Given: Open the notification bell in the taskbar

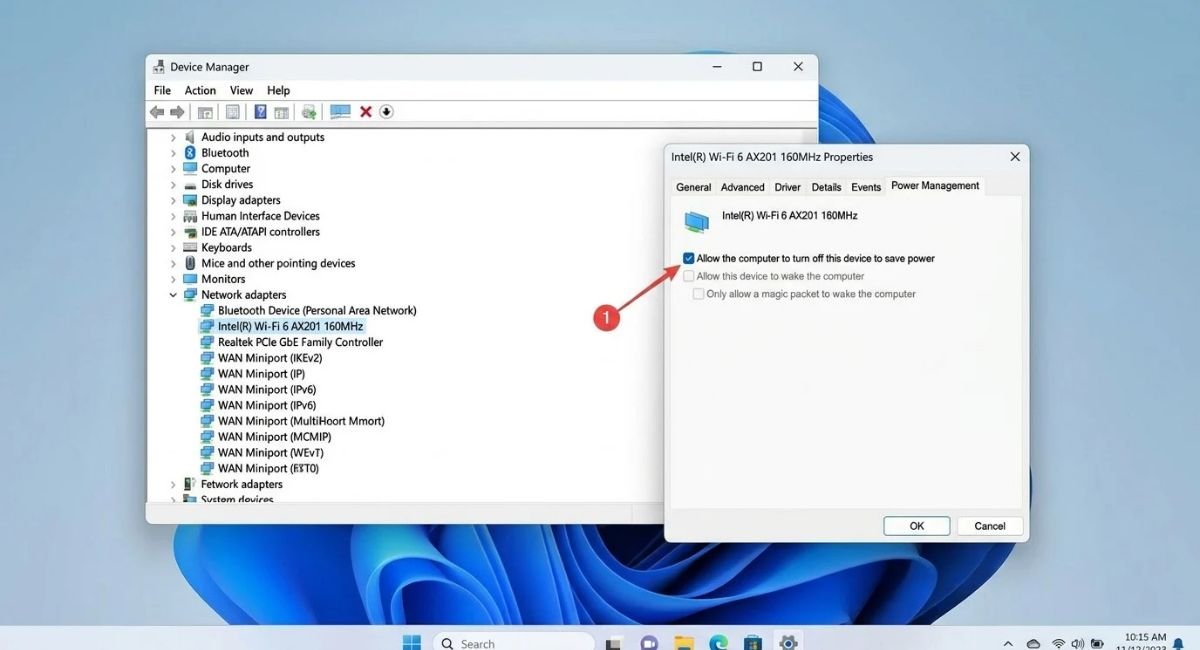Looking at the screenshot, I should point(1178,643).
